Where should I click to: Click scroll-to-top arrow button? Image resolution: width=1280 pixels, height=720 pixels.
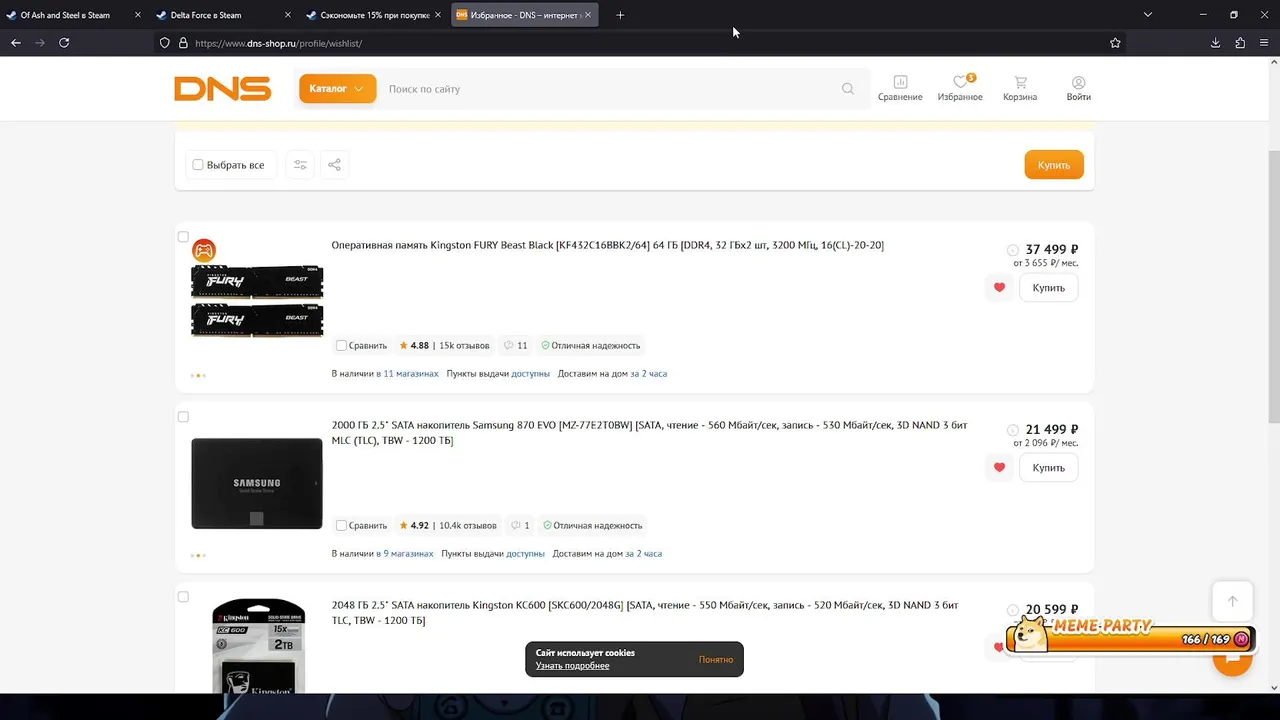[x=1232, y=601]
